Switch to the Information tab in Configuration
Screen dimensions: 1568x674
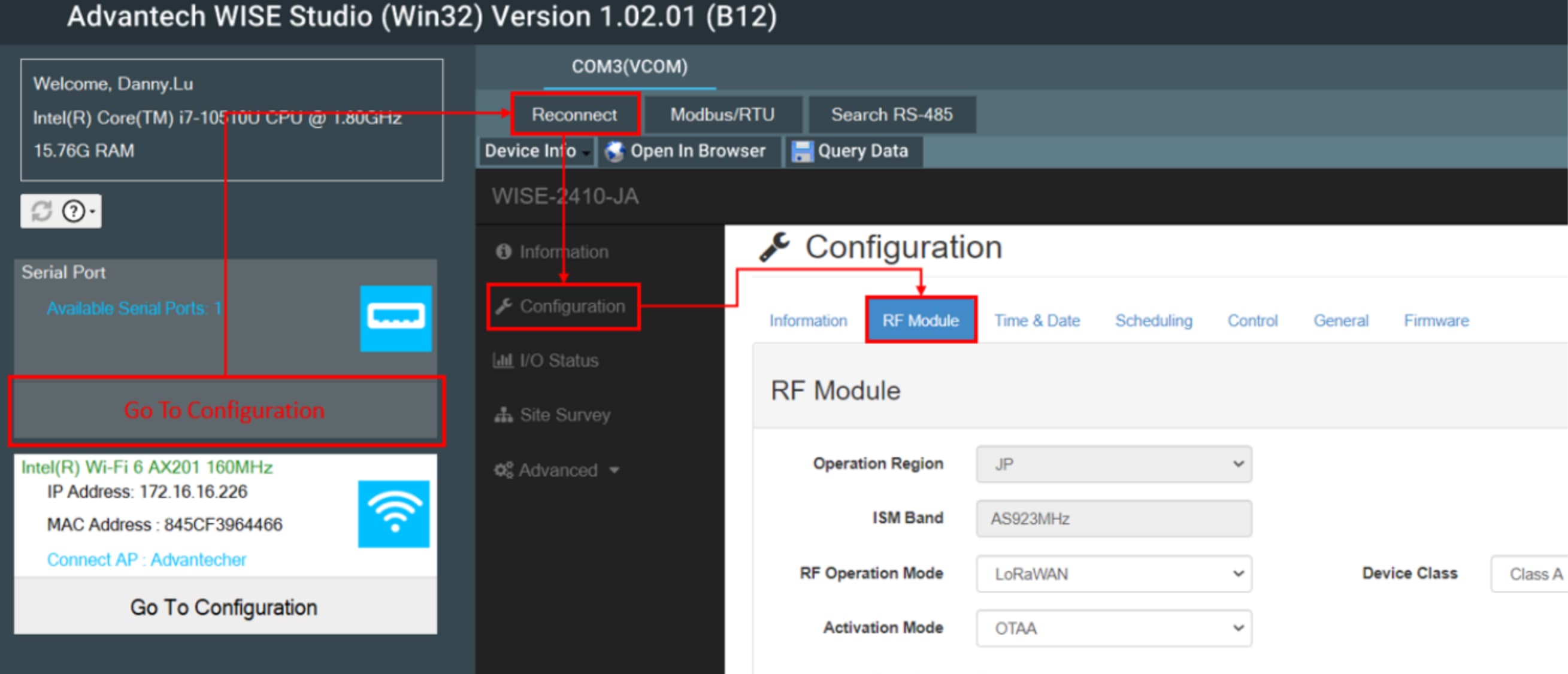(808, 321)
